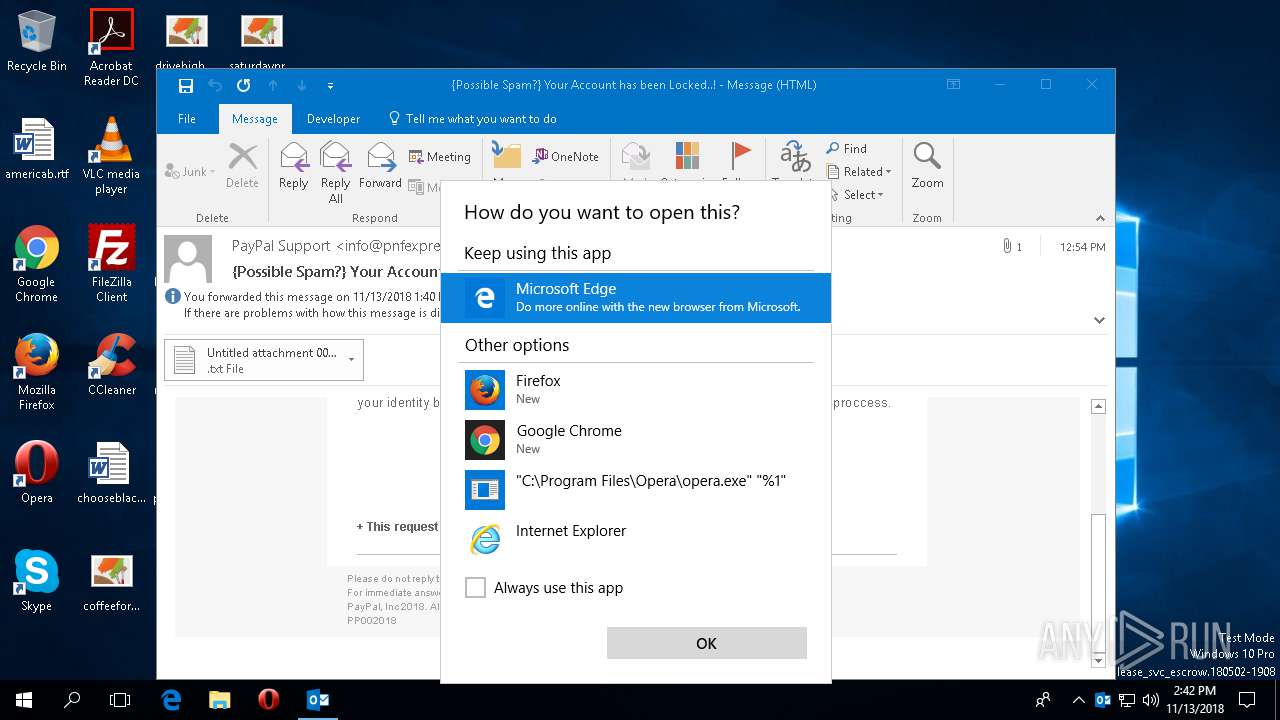
Task: Click the taskbar Search icon
Action: tap(72, 700)
